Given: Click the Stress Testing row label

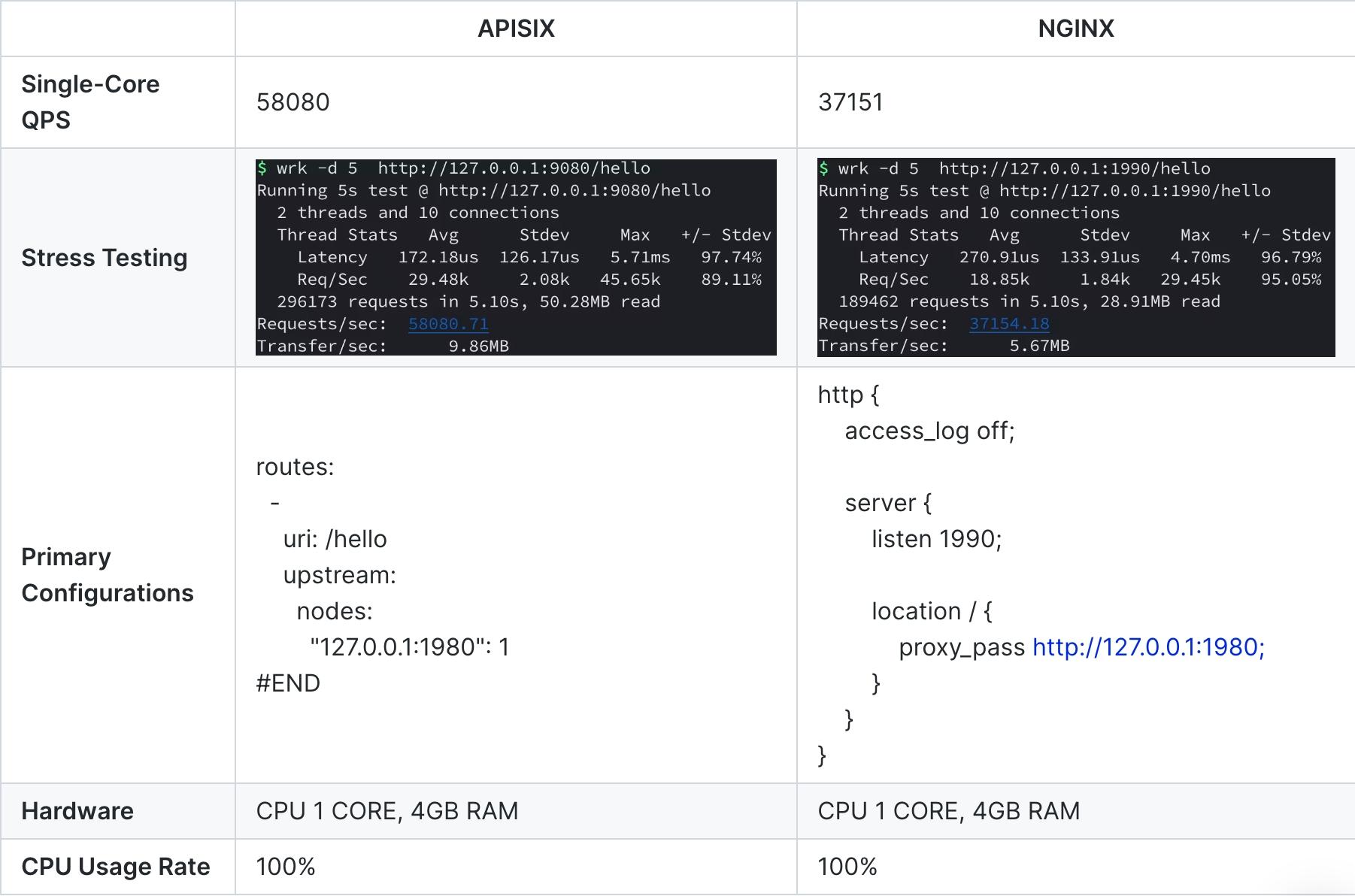Looking at the screenshot, I should pos(105,257).
